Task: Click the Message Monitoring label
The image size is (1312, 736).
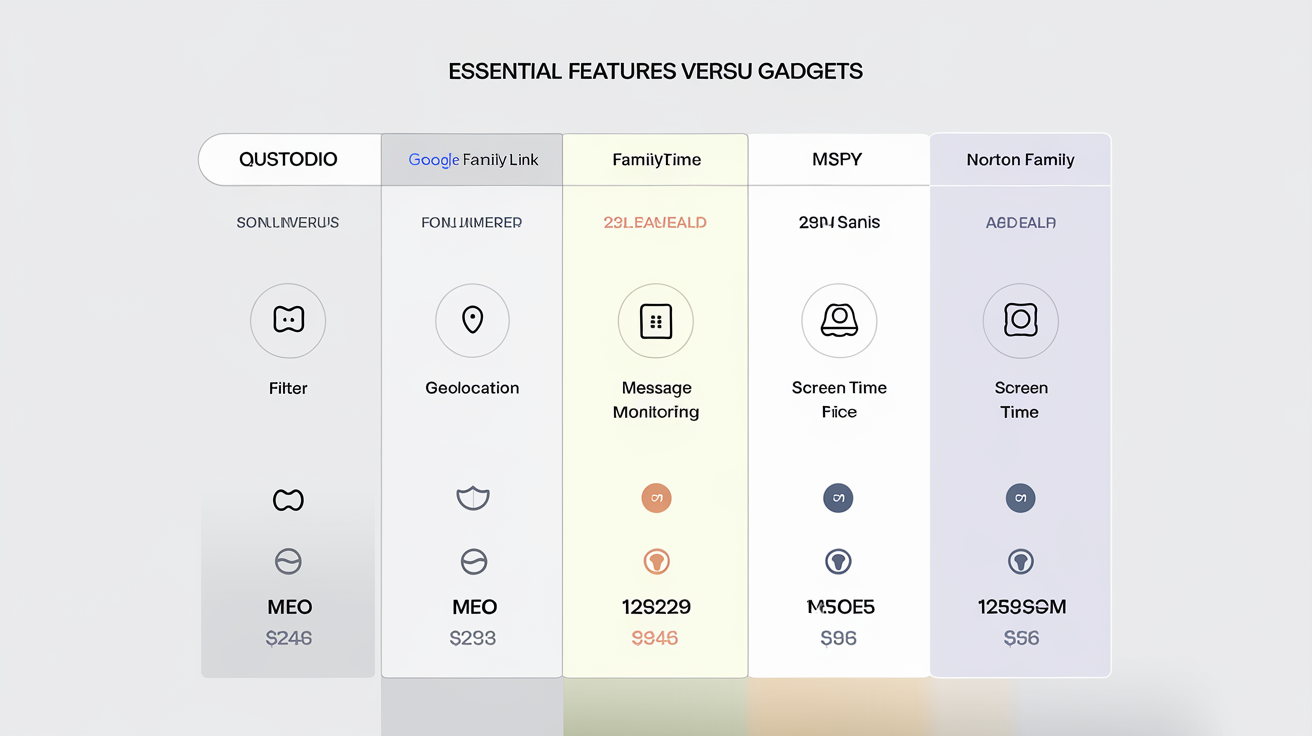Action: [656, 400]
